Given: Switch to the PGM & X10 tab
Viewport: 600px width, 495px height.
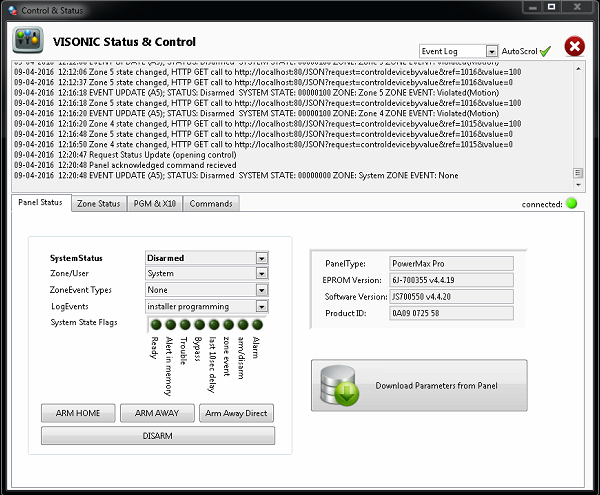Looking at the screenshot, I should point(155,204).
